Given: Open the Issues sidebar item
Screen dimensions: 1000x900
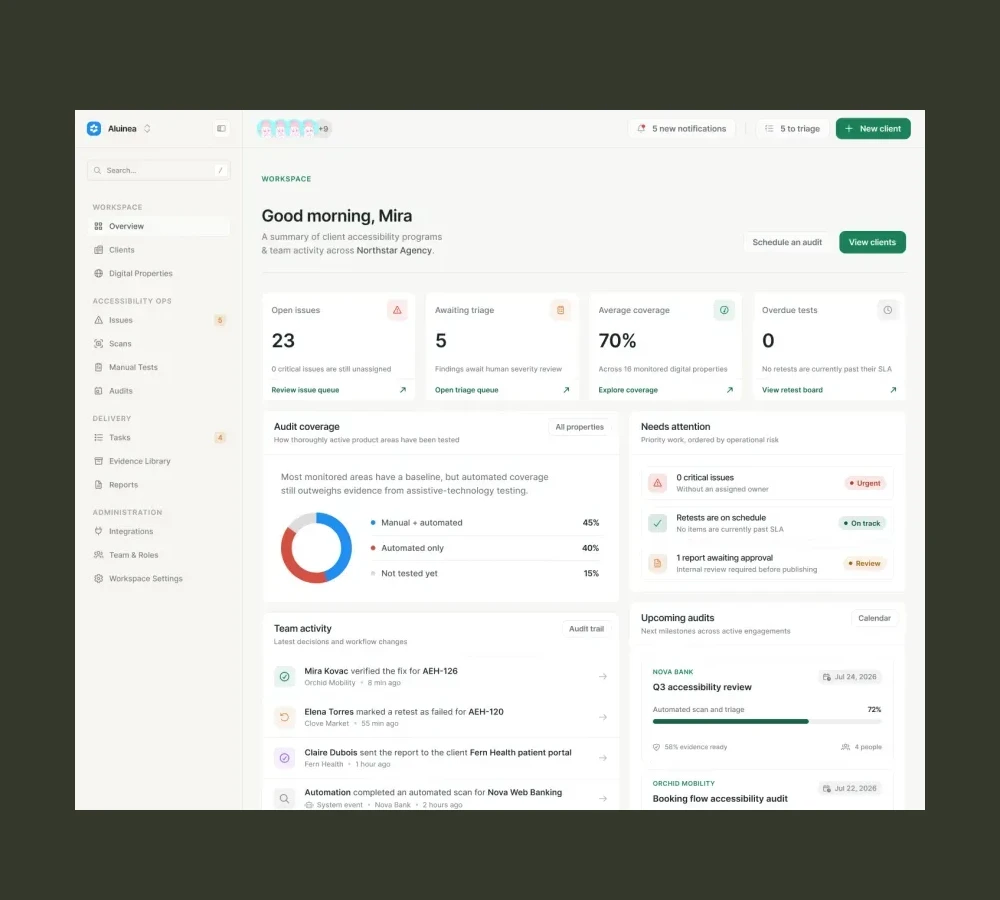Looking at the screenshot, I should pos(159,320).
